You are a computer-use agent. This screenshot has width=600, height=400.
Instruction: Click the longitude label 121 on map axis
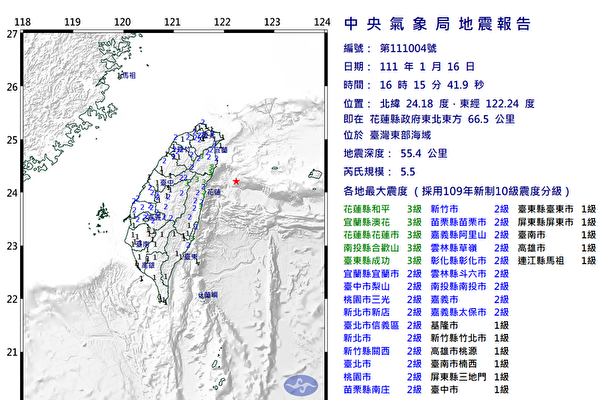tap(172, 22)
